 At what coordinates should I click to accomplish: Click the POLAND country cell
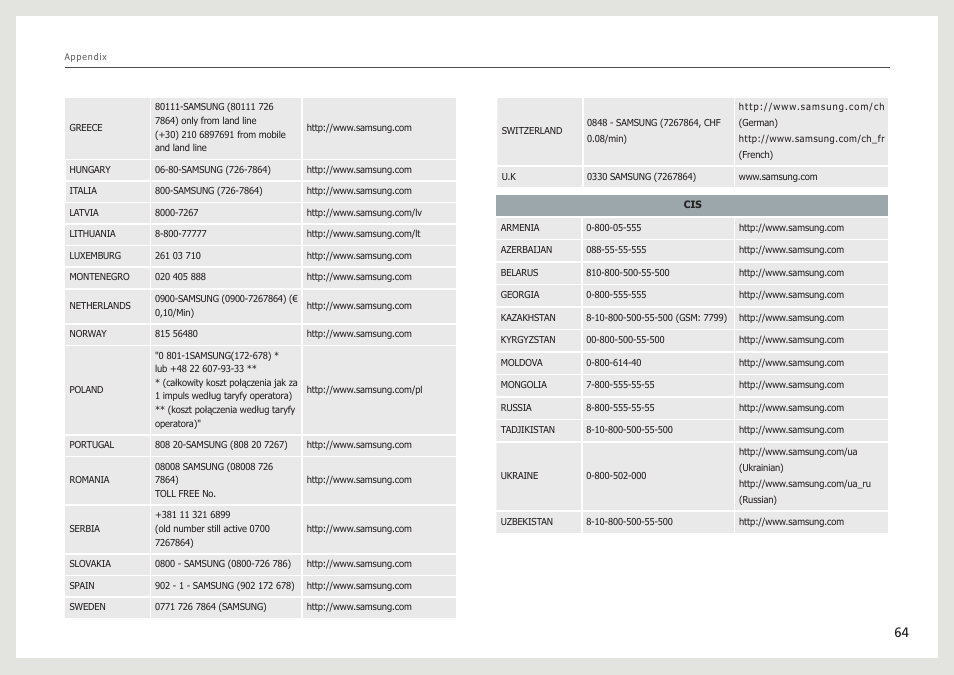point(107,390)
